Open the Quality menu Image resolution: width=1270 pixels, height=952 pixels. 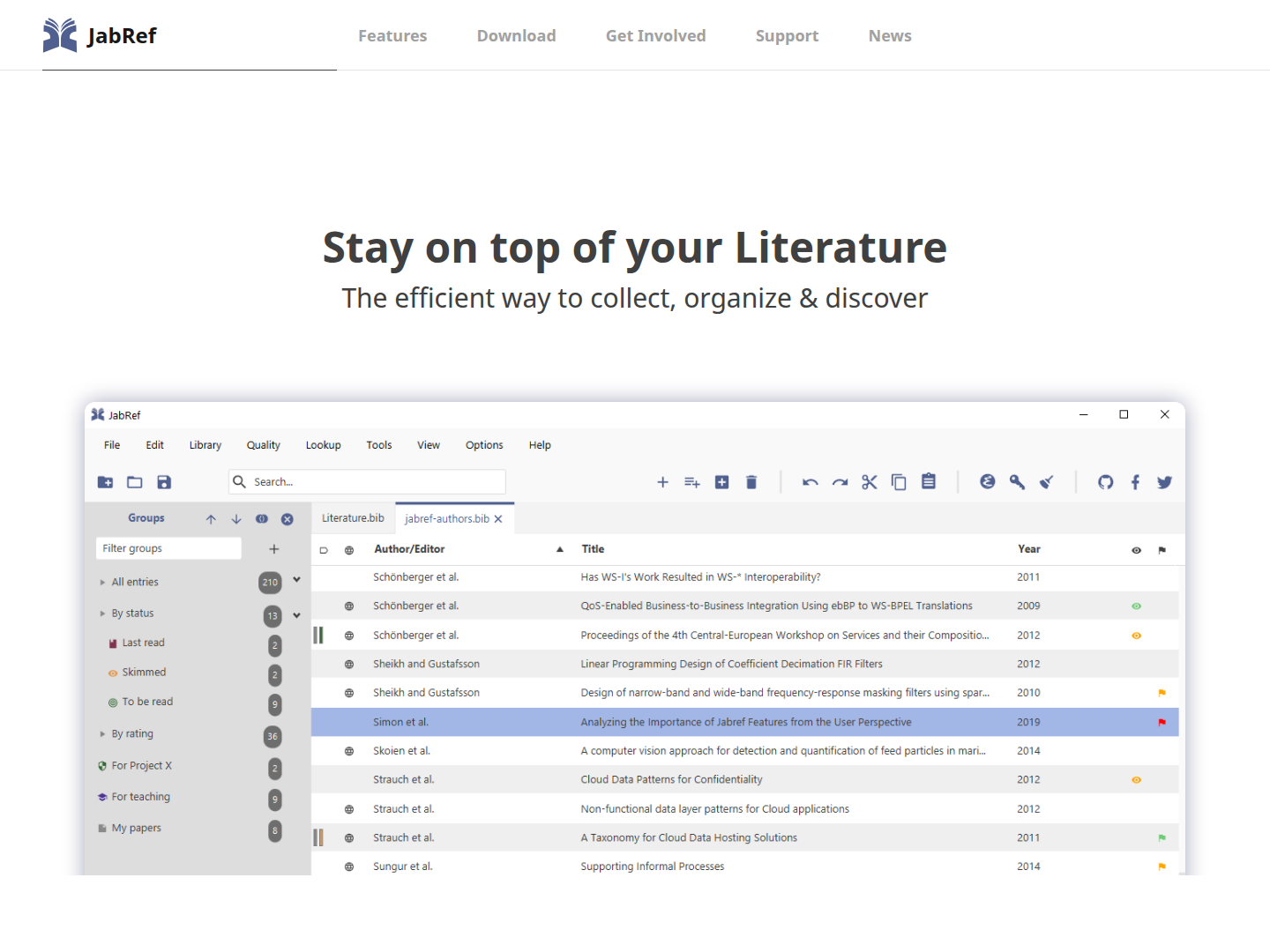pyautogui.click(x=264, y=445)
